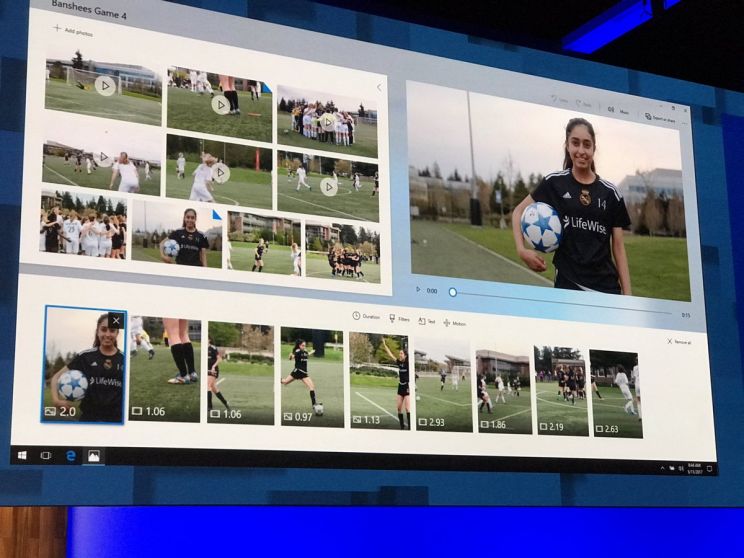This screenshot has height=558, width=744.
Task: Click the preview seek slider handle
Action: (453, 292)
